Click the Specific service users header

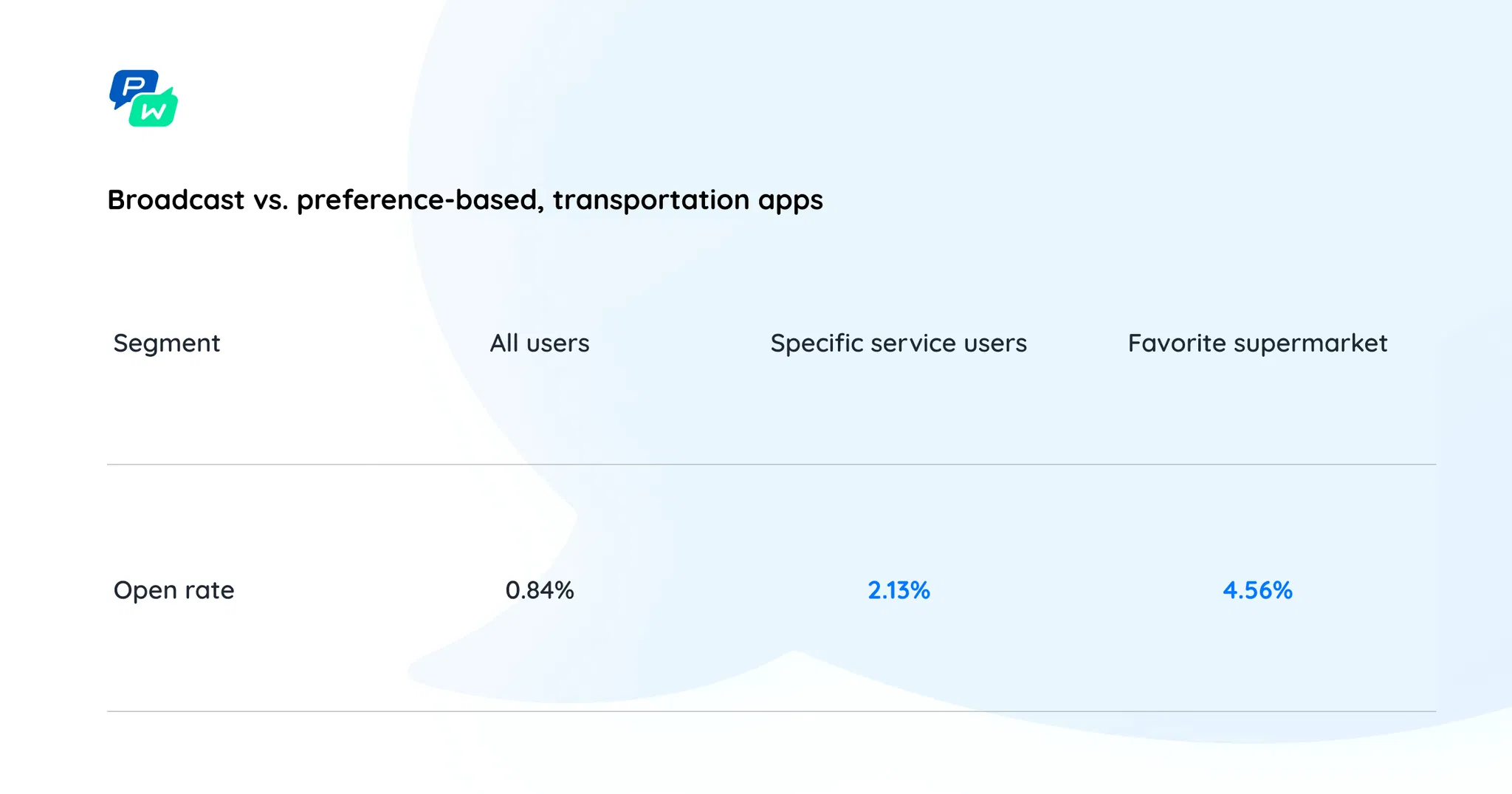click(x=898, y=343)
